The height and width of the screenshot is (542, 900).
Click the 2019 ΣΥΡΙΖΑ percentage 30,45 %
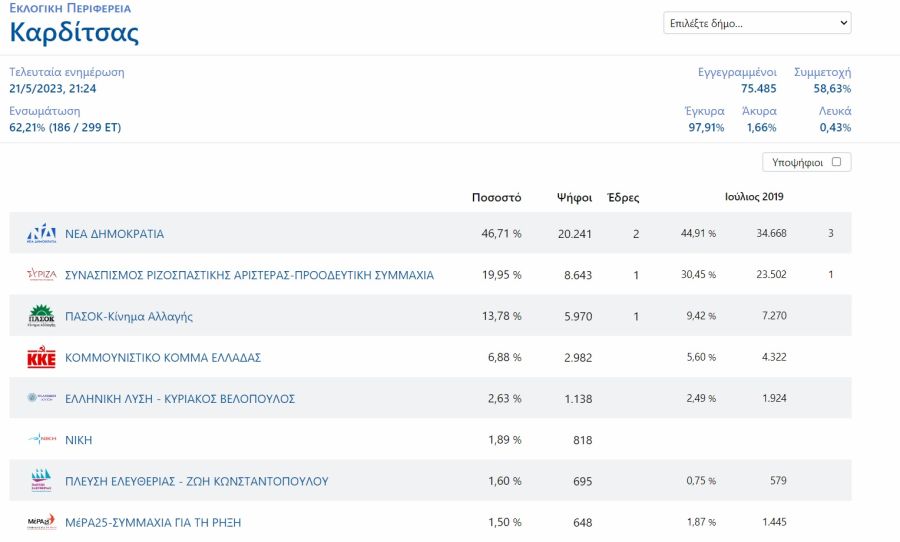coord(699,274)
